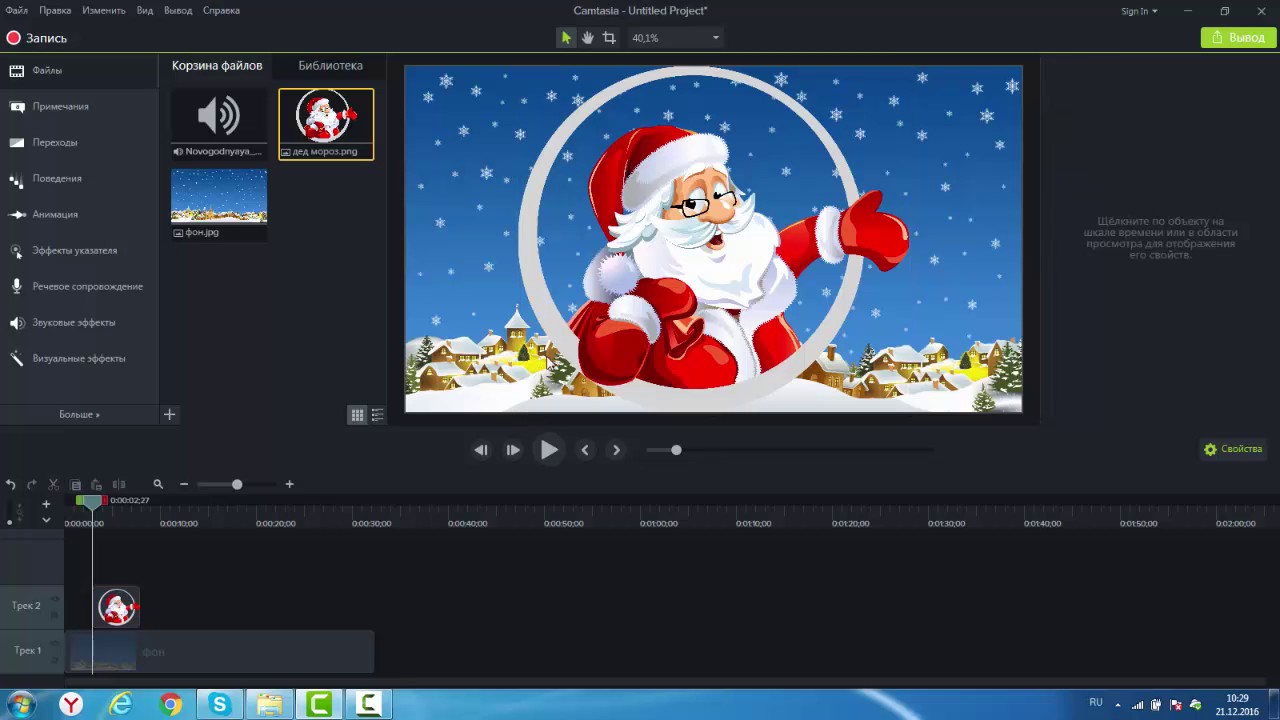Open the Справка menu
Image resolution: width=1280 pixels, height=720 pixels.
pyautogui.click(x=221, y=10)
